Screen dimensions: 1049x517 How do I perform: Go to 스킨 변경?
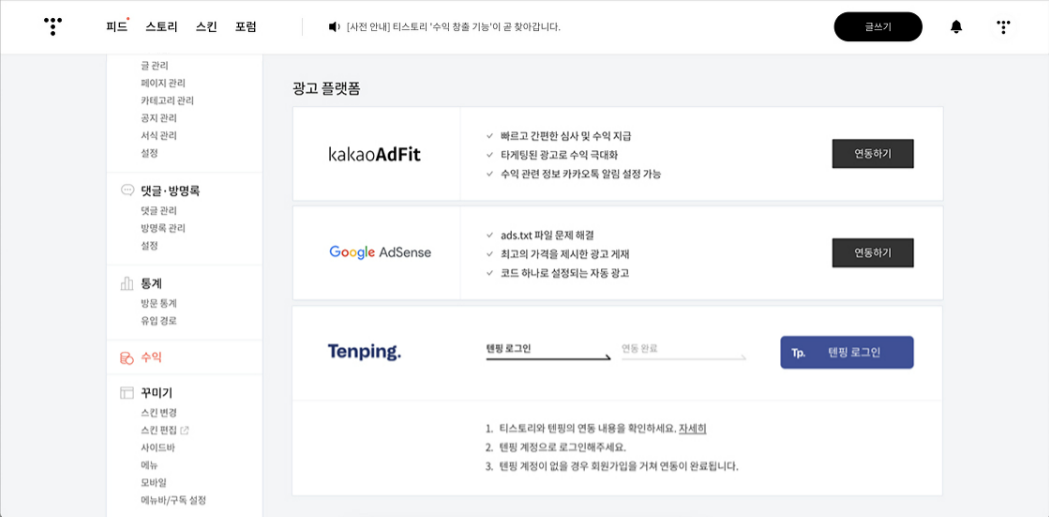[x=159, y=413]
